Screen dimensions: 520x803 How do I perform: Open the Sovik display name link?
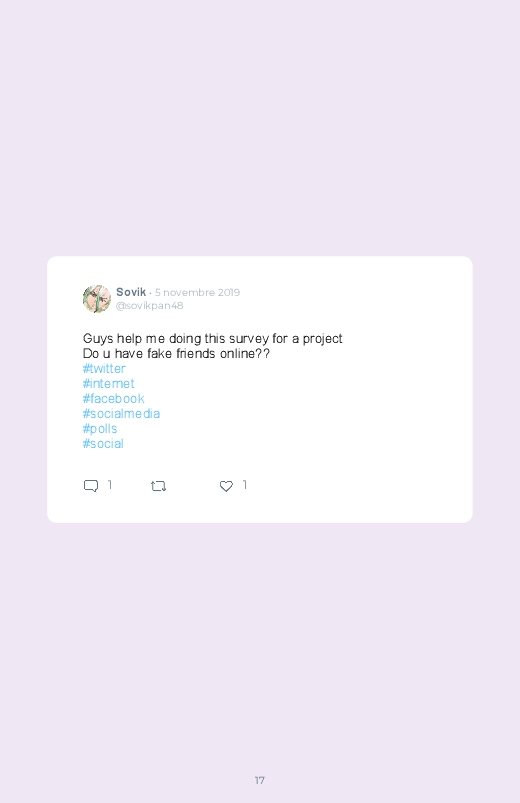click(x=131, y=292)
